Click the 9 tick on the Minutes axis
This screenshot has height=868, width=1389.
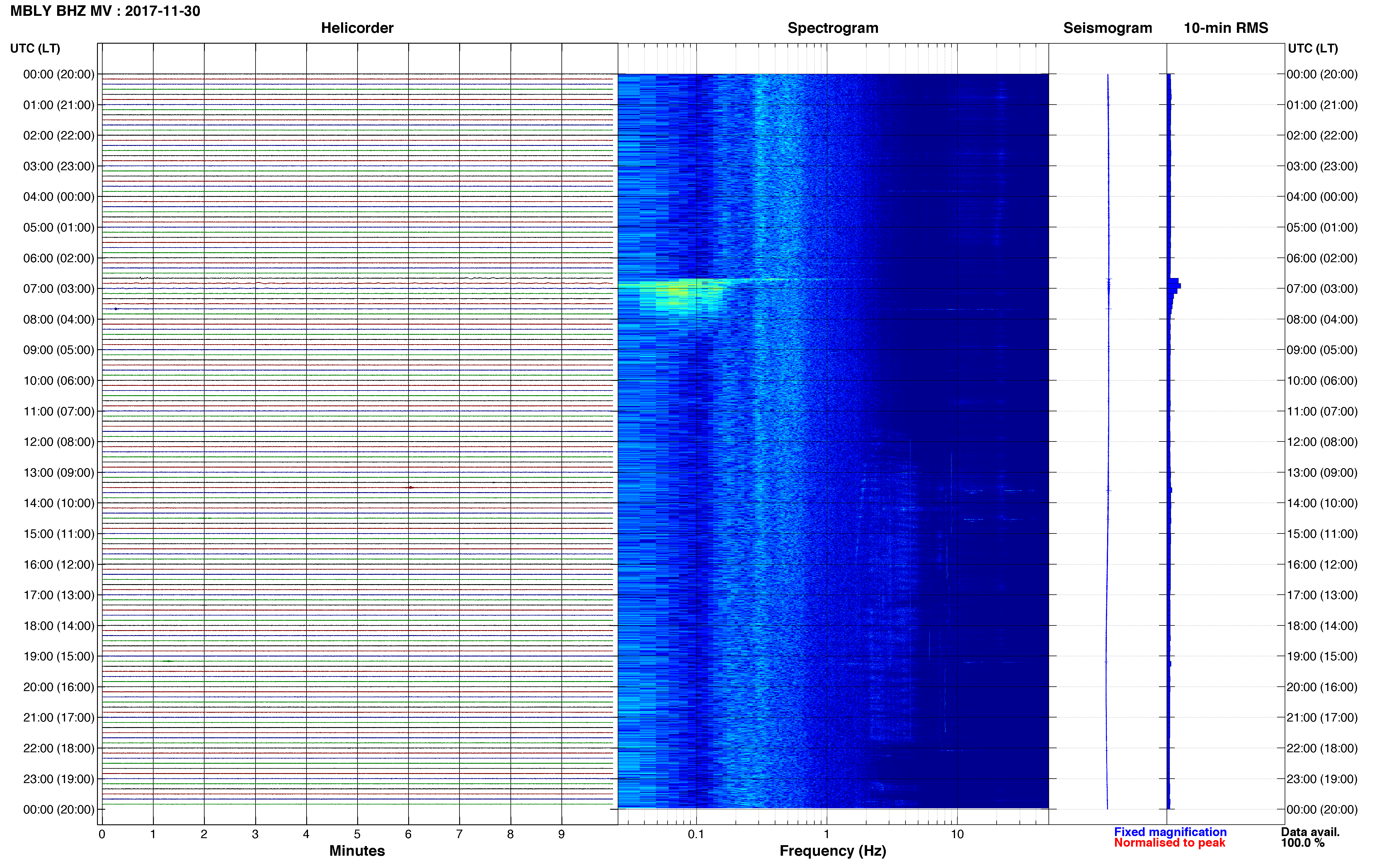561,834
